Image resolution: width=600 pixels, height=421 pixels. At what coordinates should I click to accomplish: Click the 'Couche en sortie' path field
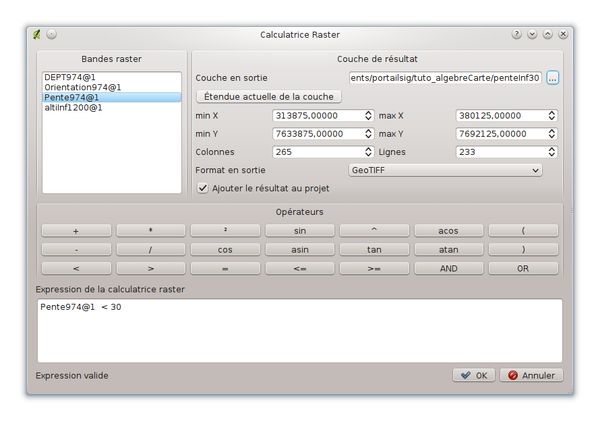444,78
